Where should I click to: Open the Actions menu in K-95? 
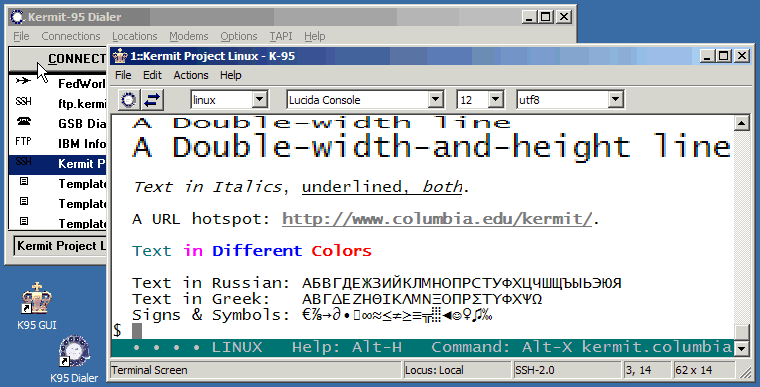pyautogui.click(x=191, y=75)
